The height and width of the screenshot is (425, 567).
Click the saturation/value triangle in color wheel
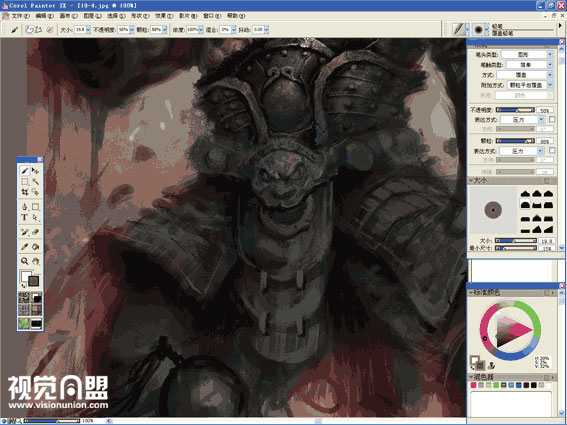[x=512, y=330]
